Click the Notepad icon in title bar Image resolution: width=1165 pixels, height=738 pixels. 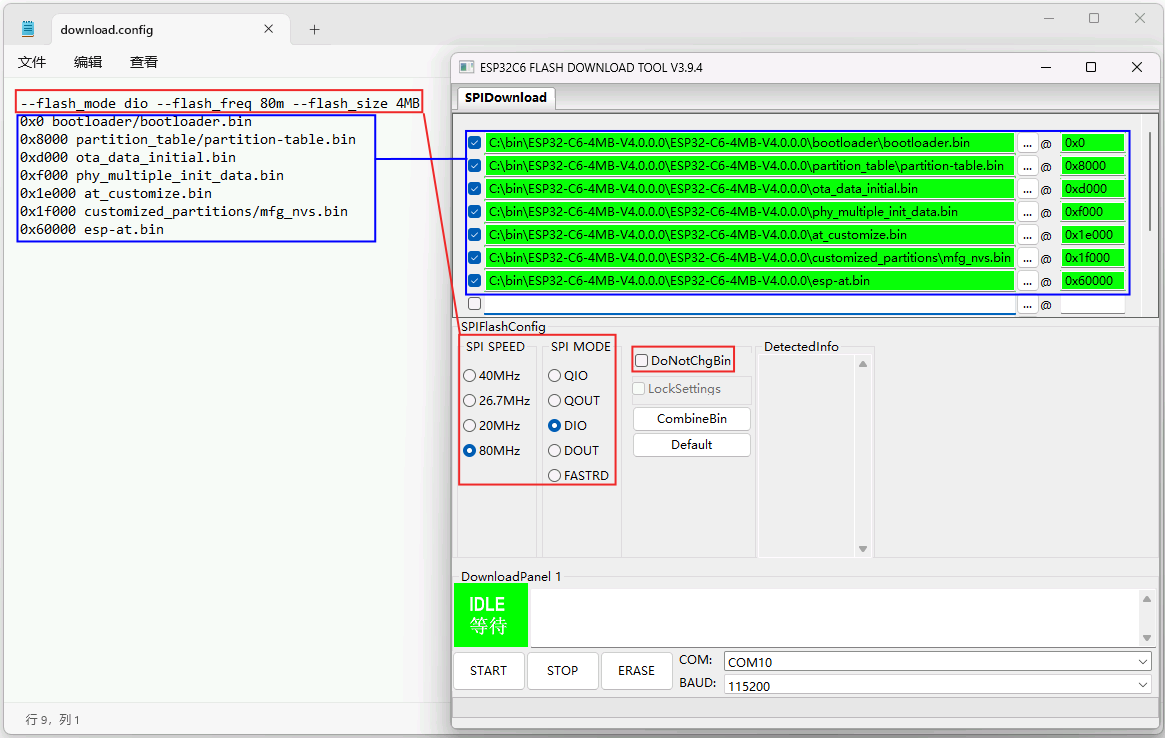(28, 29)
